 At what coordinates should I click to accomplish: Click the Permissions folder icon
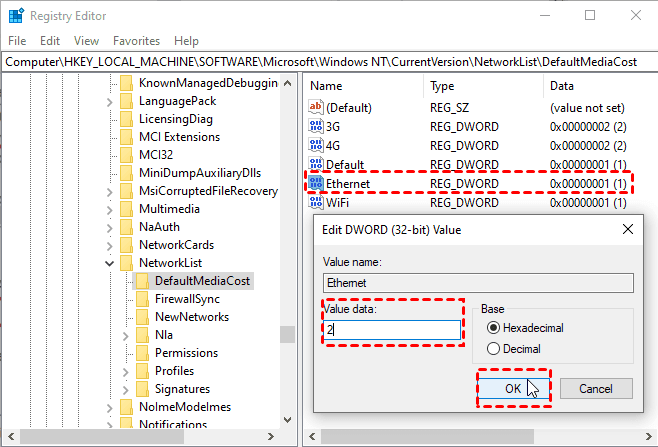click(x=142, y=353)
